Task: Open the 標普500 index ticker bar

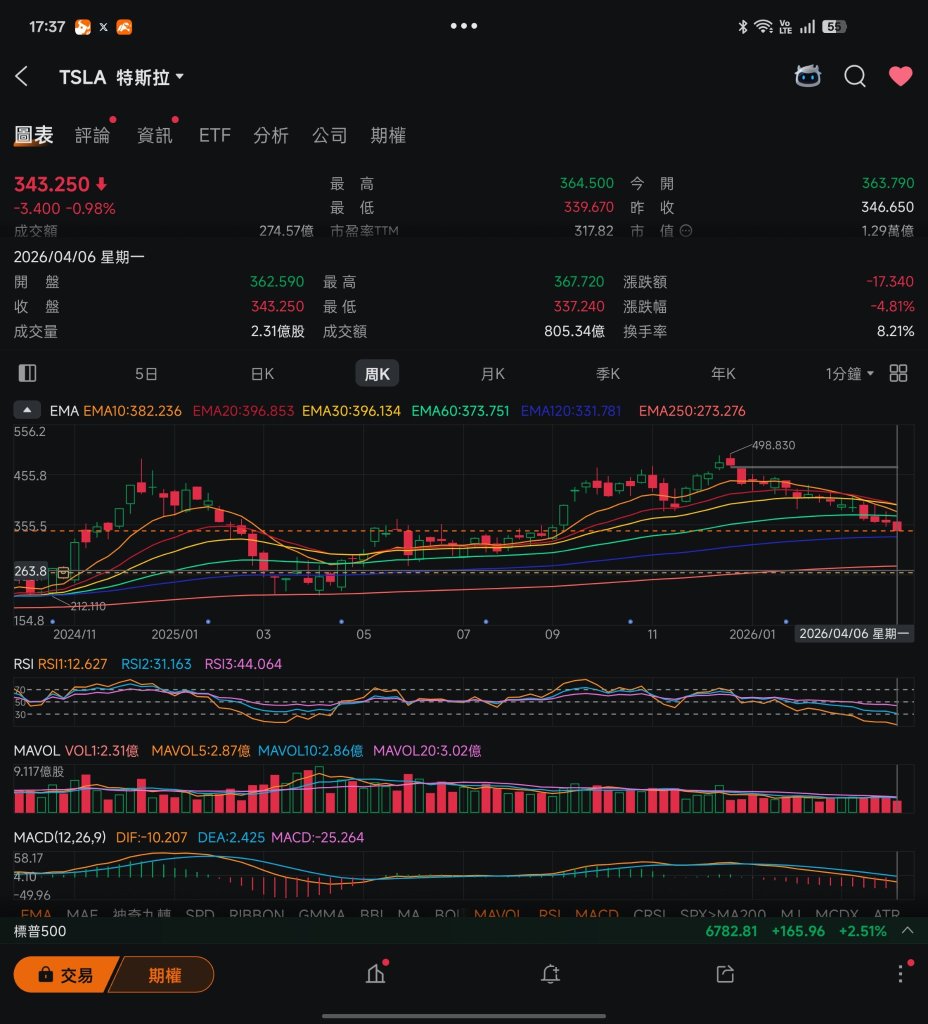Action: coord(464,931)
